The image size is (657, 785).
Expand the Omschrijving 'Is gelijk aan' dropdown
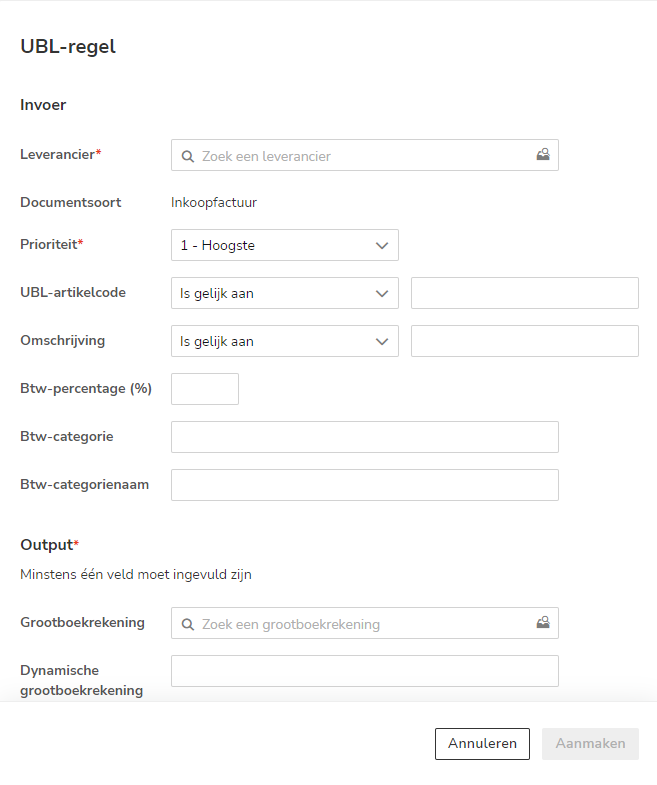(284, 341)
